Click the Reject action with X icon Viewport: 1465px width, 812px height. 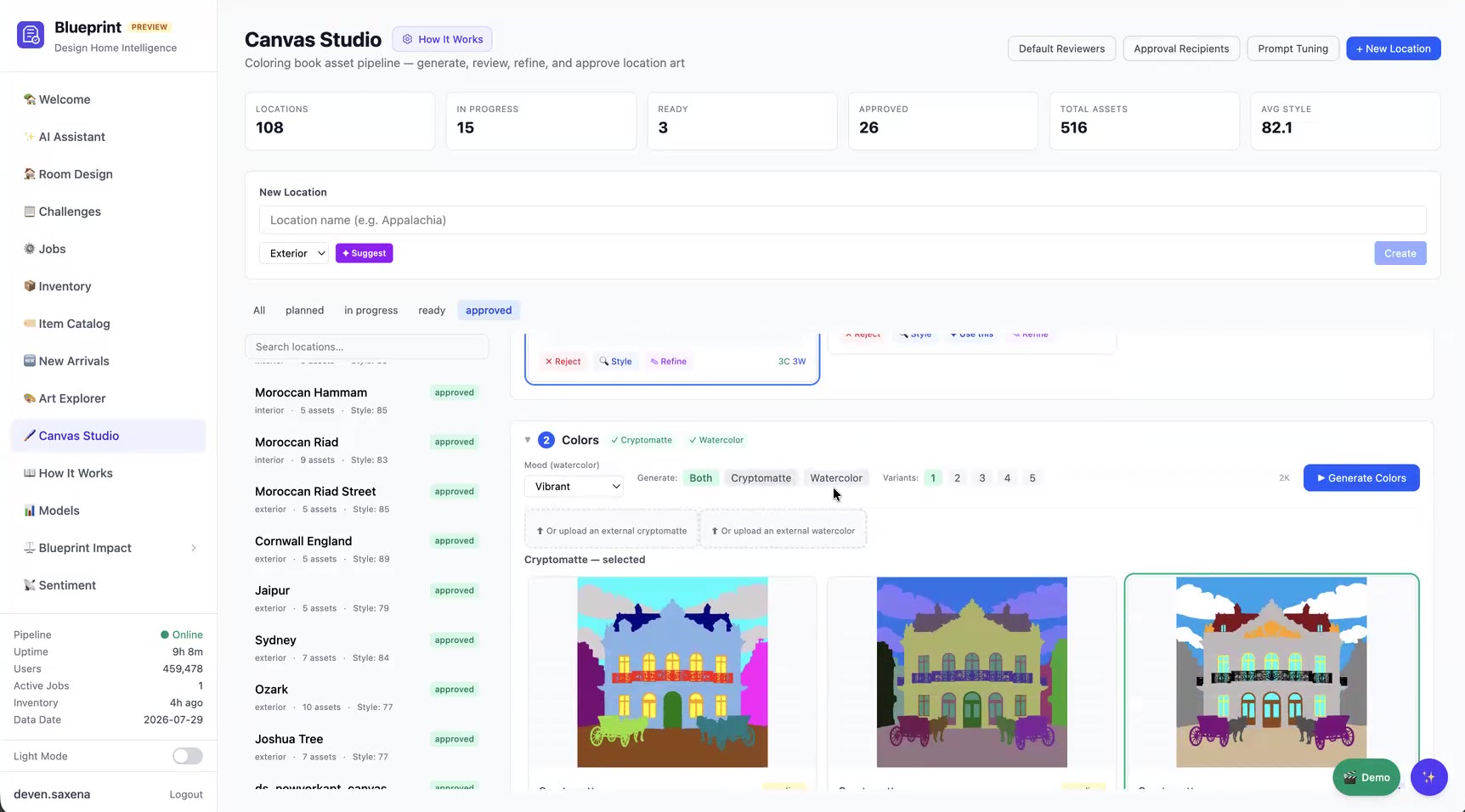563,362
